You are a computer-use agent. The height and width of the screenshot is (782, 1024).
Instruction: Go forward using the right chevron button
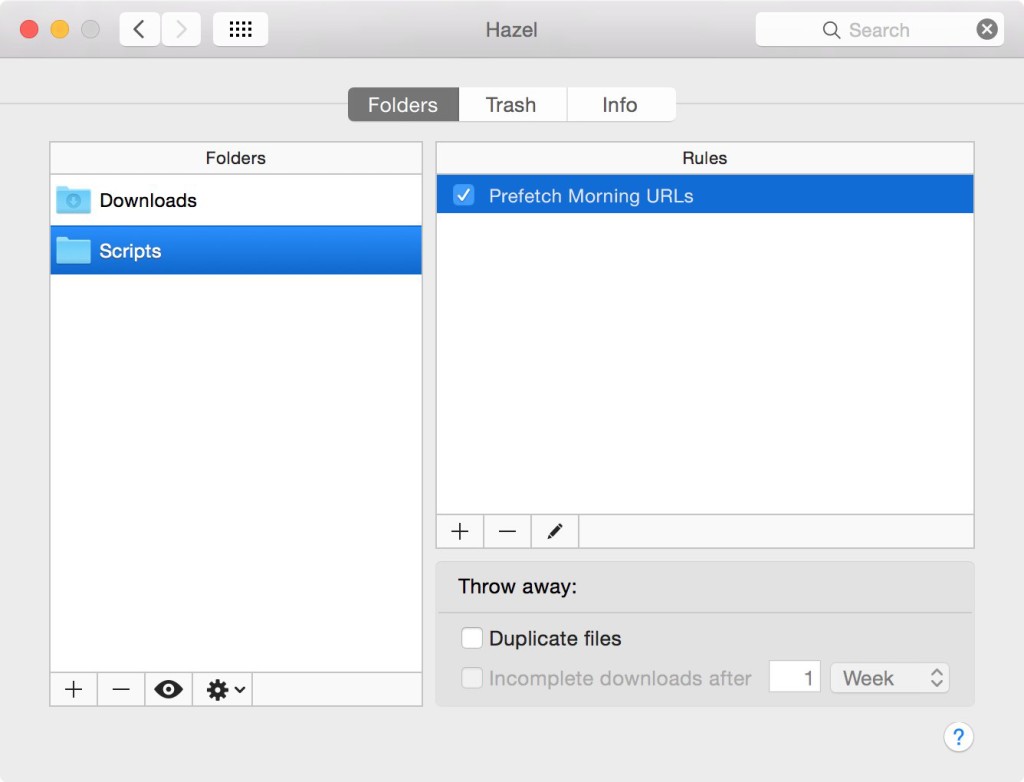click(x=181, y=29)
